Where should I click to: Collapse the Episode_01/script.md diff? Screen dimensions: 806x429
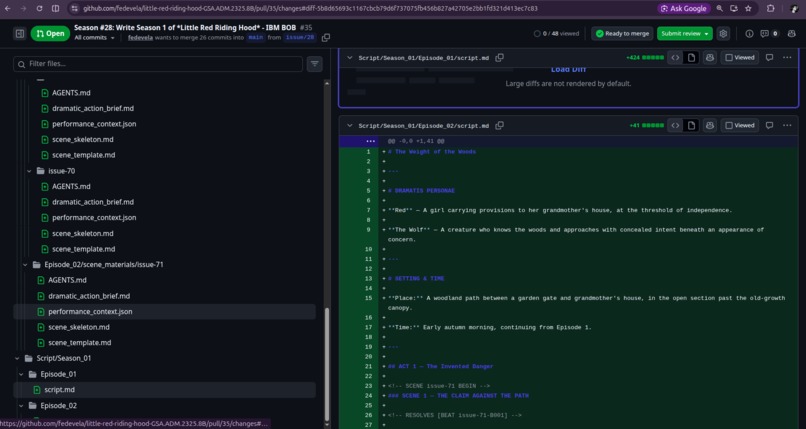(350, 58)
